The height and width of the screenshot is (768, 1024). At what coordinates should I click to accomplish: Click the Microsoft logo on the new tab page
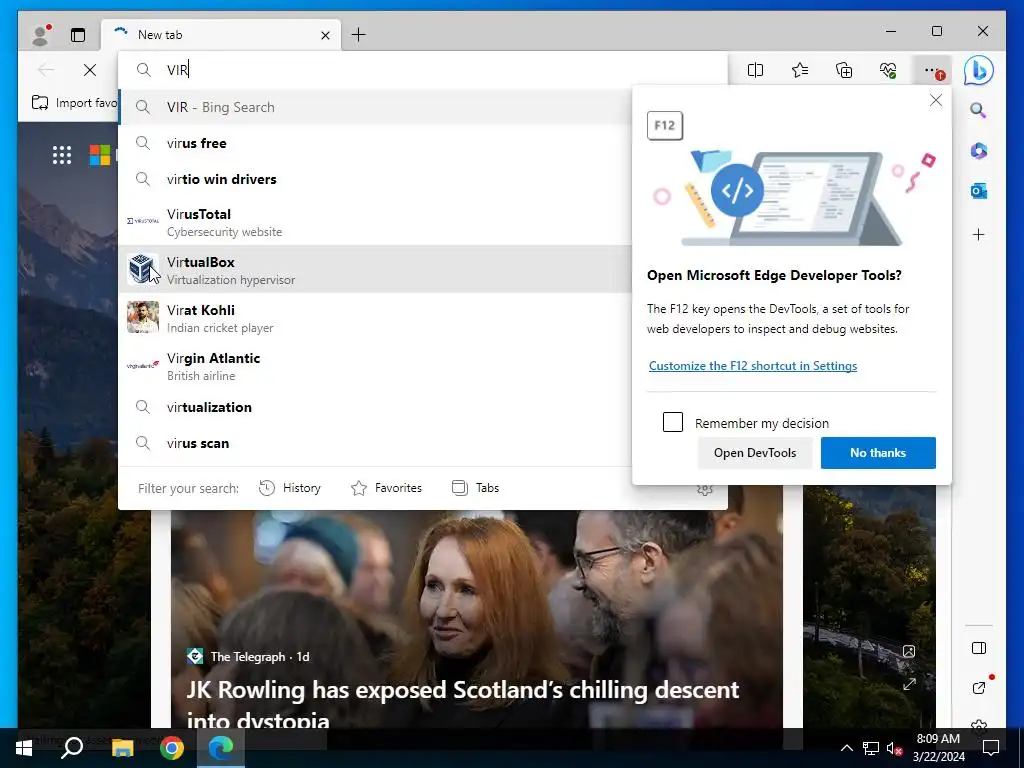100,155
